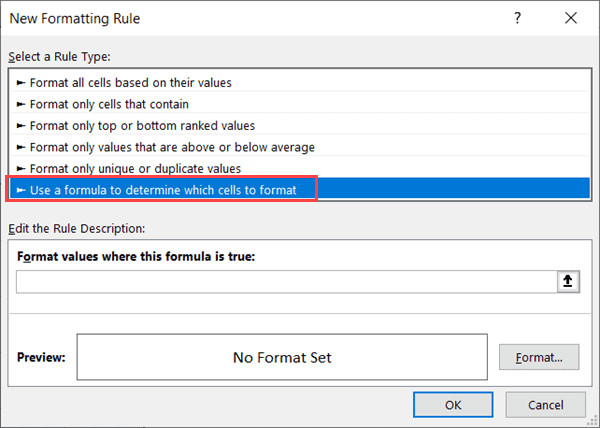Click 'Format values where this formula is true:' label

pyautogui.click(x=137, y=256)
